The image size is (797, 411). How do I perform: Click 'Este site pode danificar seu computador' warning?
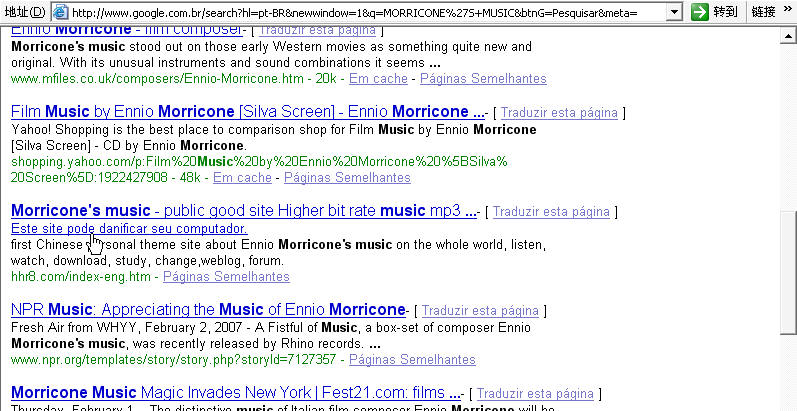(129, 228)
